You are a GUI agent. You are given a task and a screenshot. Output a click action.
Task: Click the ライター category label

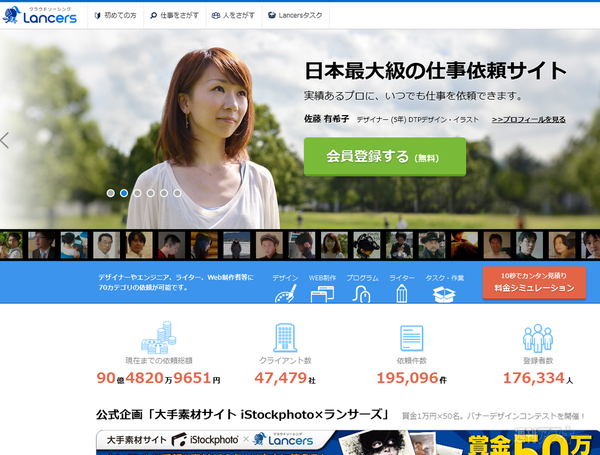coord(402,278)
